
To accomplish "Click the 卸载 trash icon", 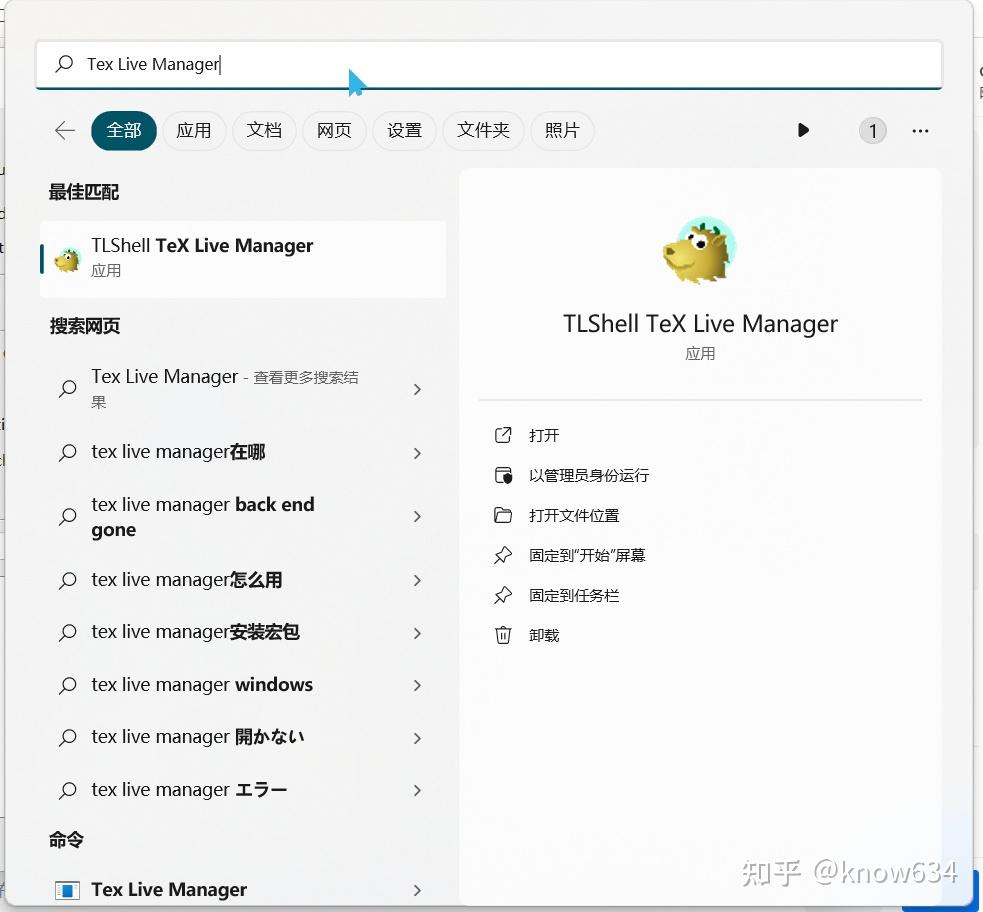I will click(x=504, y=635).
